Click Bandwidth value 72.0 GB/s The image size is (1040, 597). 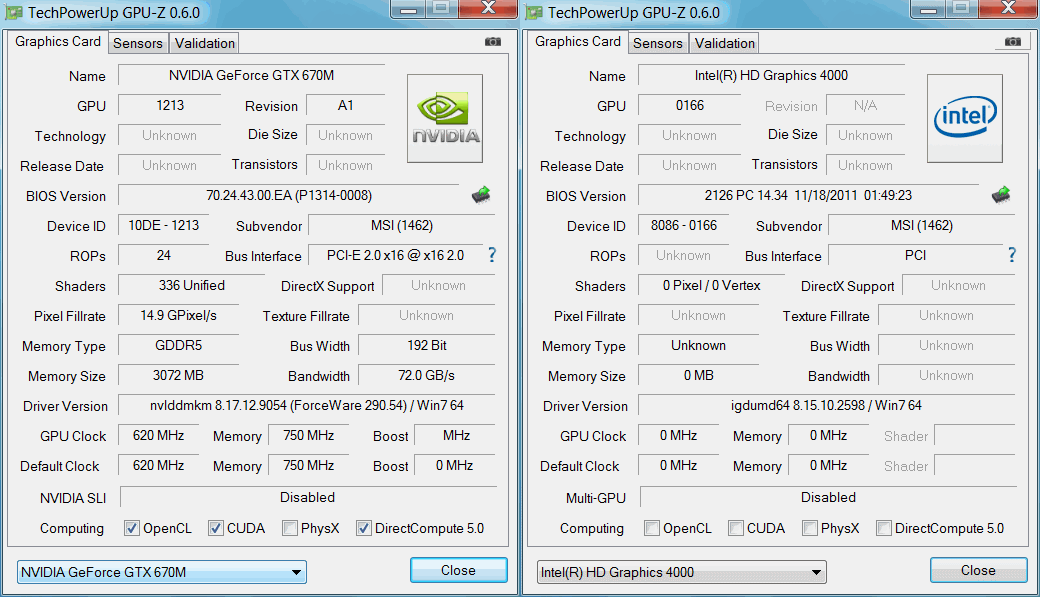coord(426,375)
